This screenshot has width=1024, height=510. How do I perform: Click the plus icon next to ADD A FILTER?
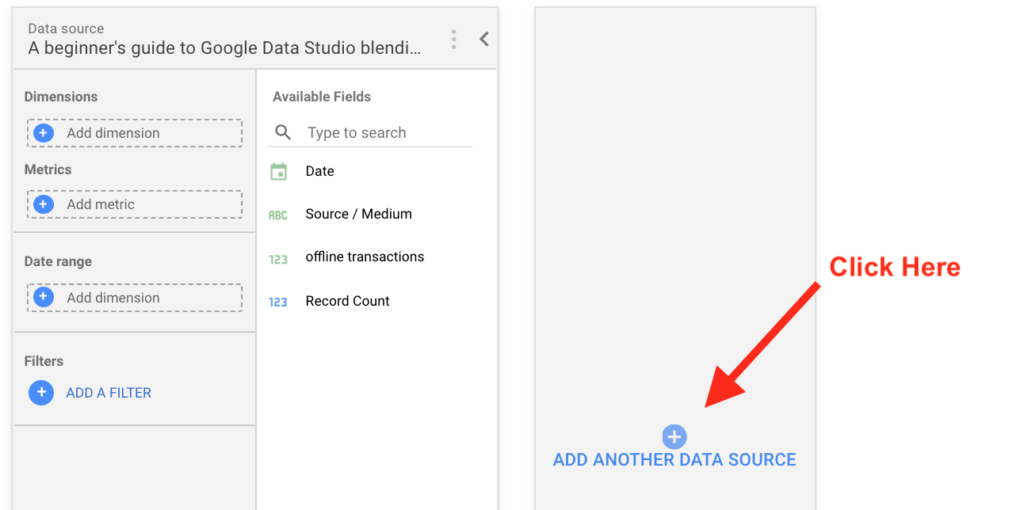point(41,393)
